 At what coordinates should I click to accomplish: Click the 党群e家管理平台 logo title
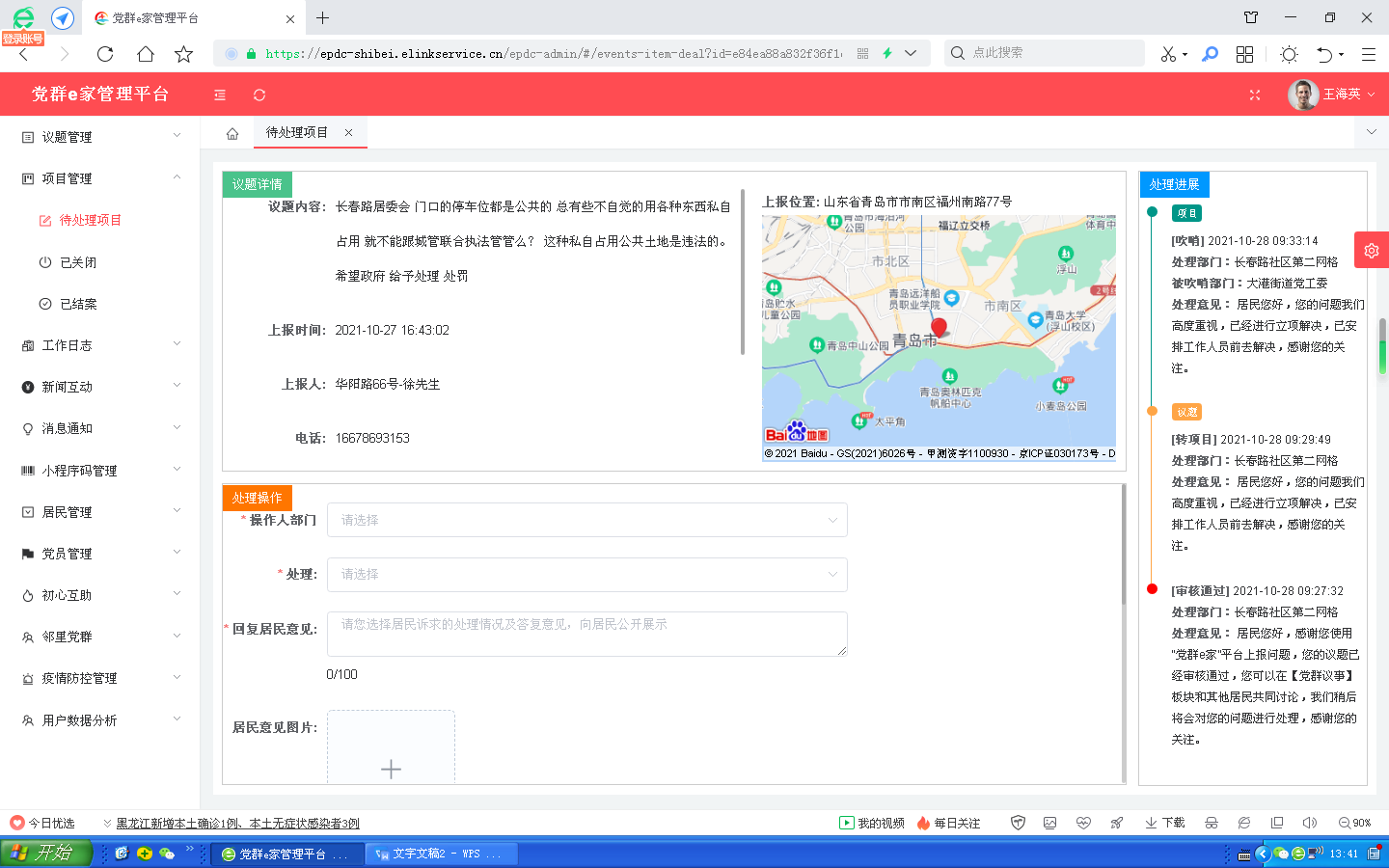pos(100,95)
